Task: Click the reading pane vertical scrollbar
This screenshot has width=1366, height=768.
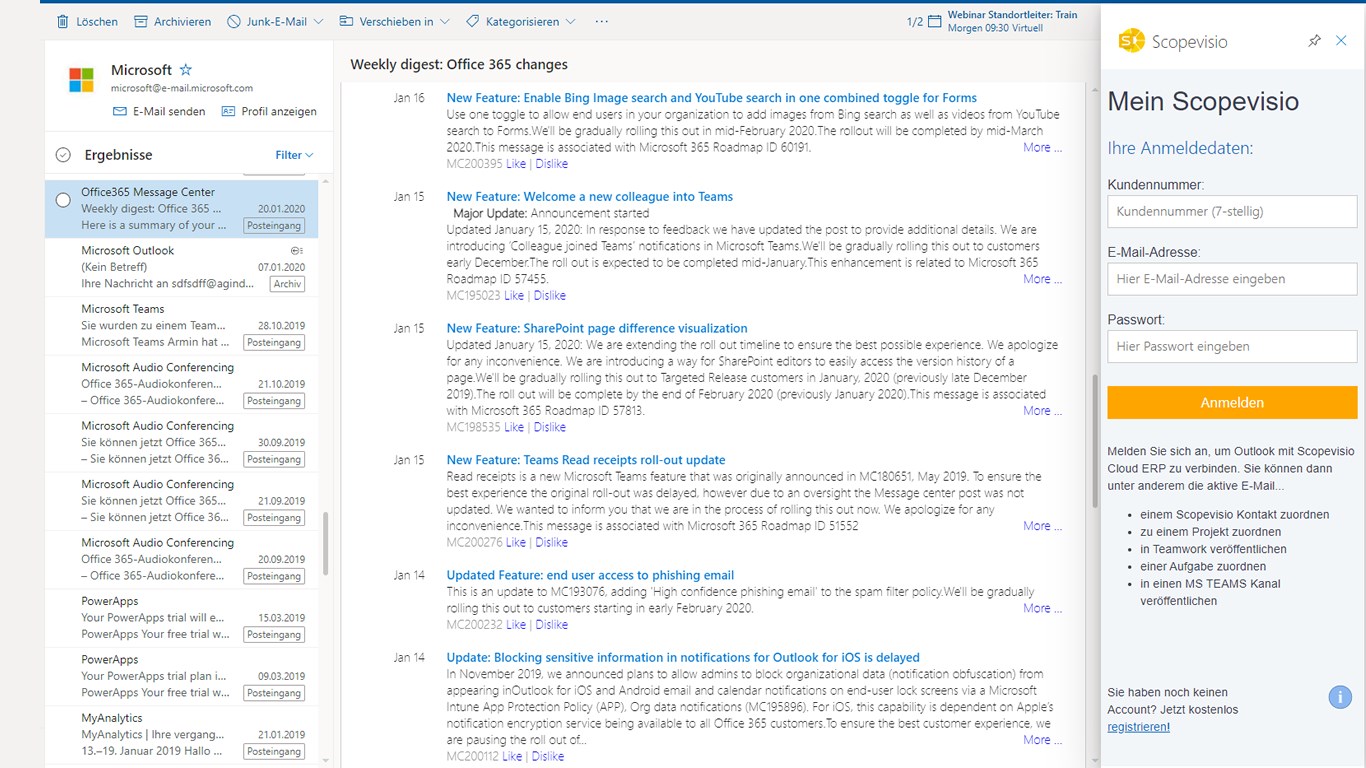Action: pyautogui.click(x=1093, y=441)
